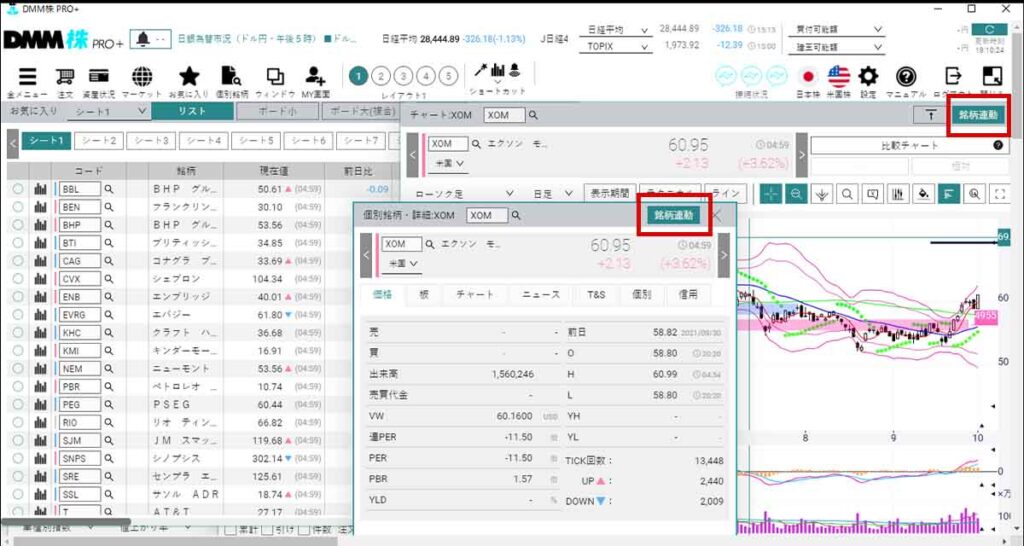Open the MY画面 add-user icon
This screenshot has width=1024, height=546.
point(316,76)
